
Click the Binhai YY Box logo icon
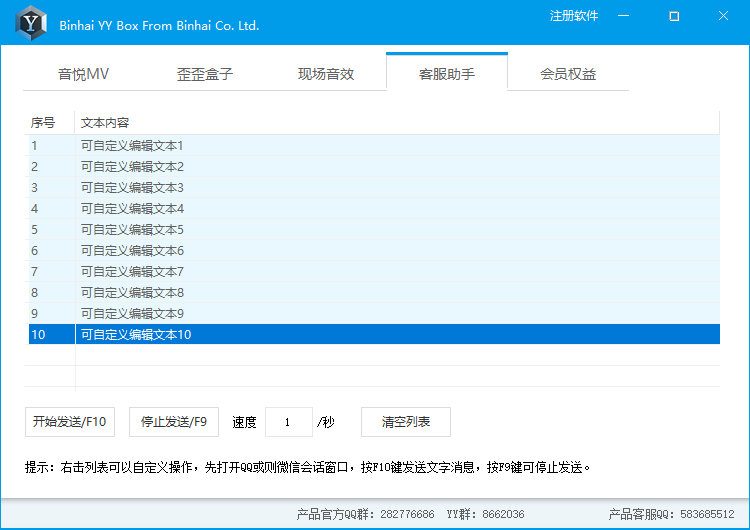pos(33,22)
